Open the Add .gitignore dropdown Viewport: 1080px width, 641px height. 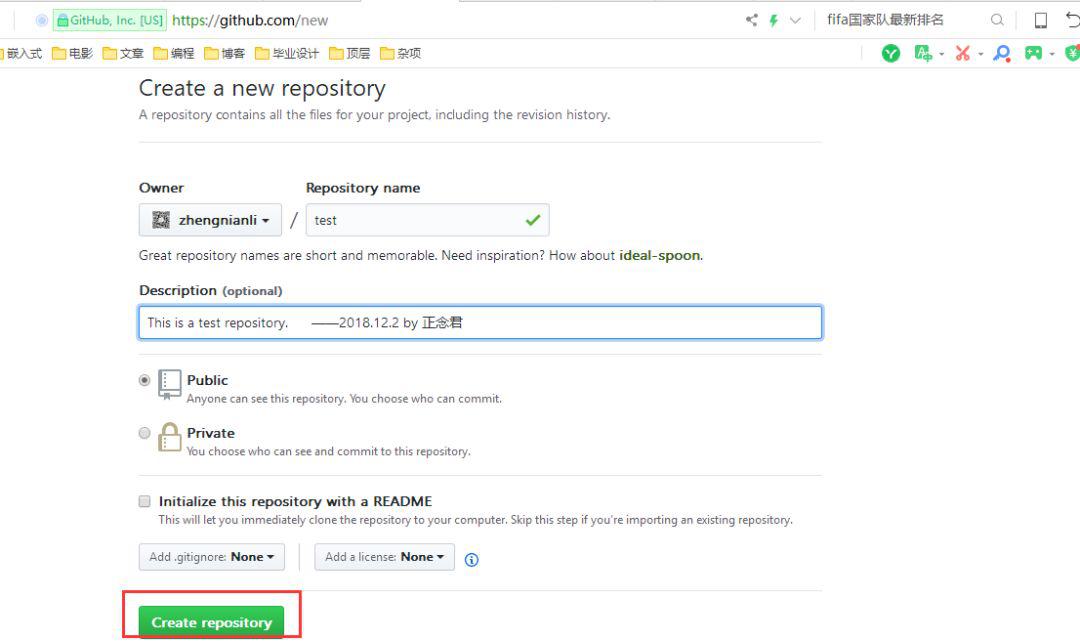pyautogui.click(x=211, y=557)
